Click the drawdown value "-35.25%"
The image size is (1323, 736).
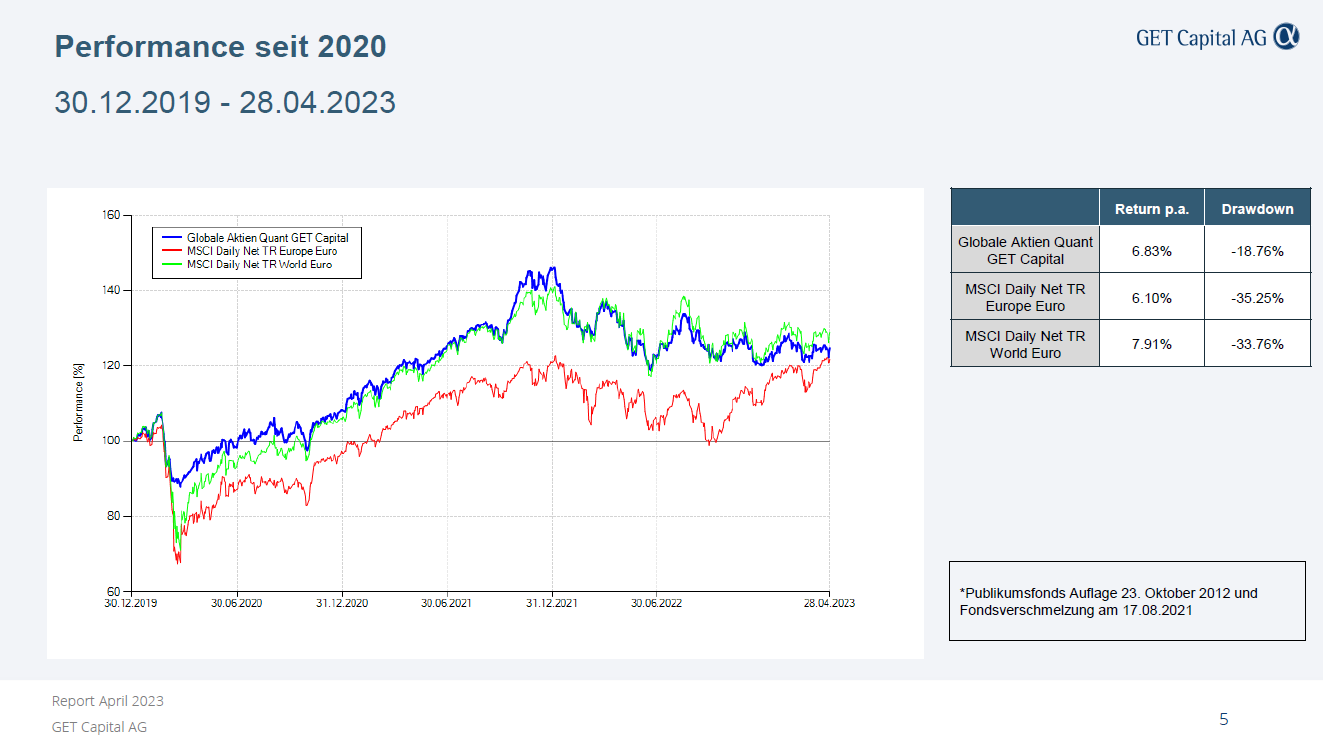[1257, 298]
